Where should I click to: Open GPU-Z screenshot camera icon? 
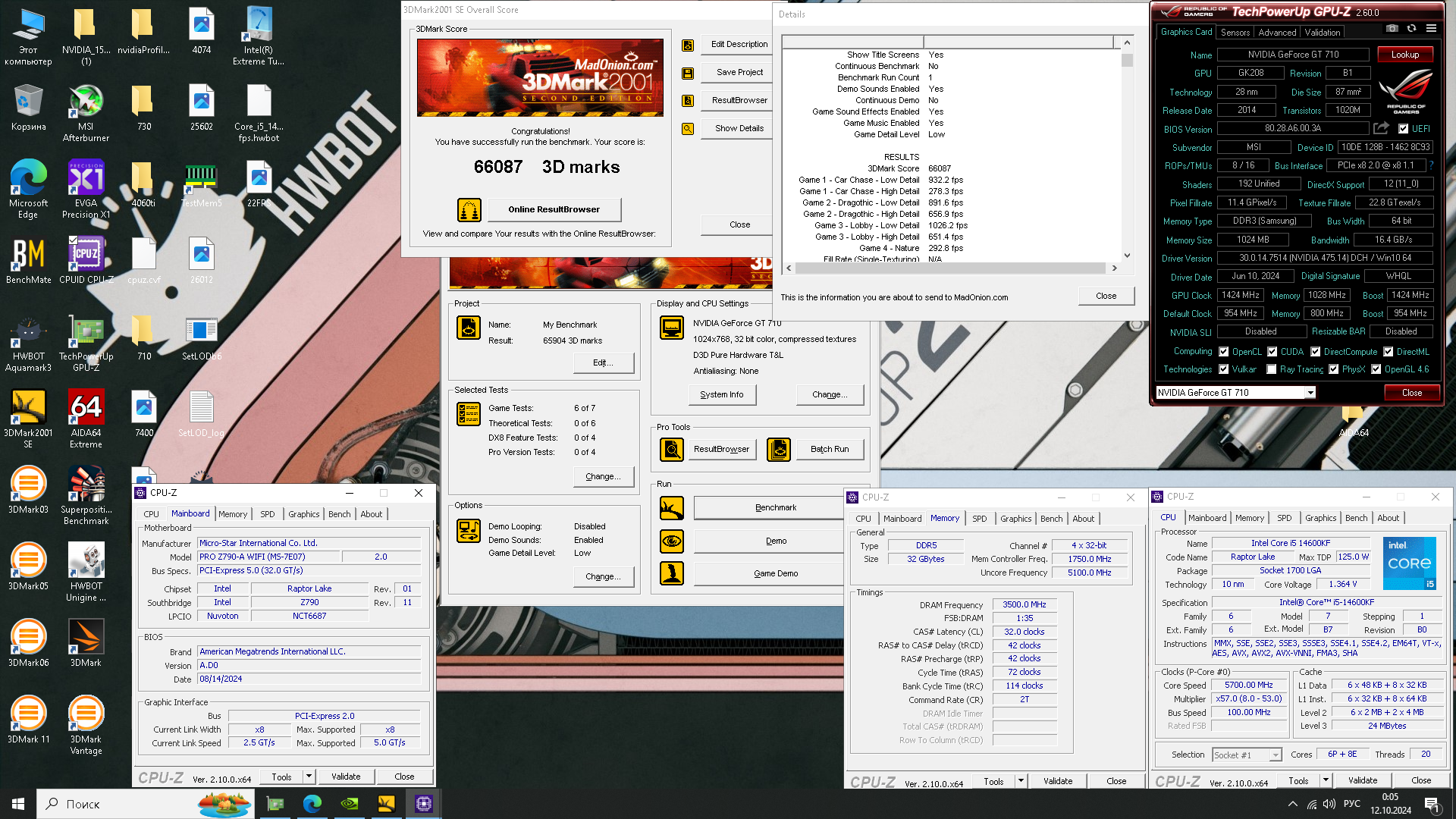[1392, 29]
